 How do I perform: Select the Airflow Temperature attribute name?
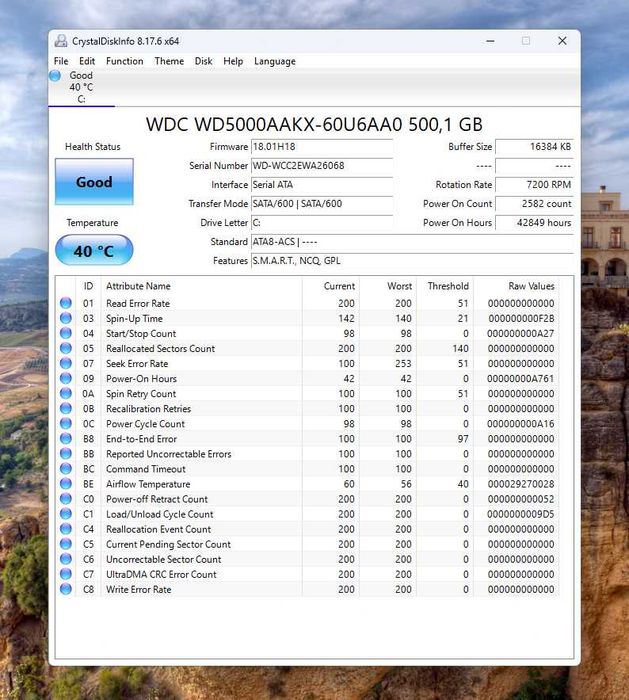[148, 484]
